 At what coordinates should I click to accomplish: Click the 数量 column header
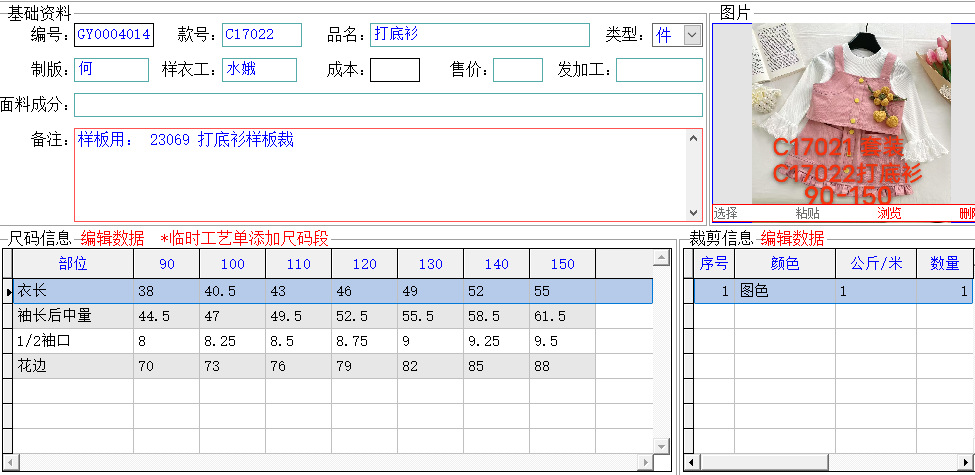tap(945, 264)
